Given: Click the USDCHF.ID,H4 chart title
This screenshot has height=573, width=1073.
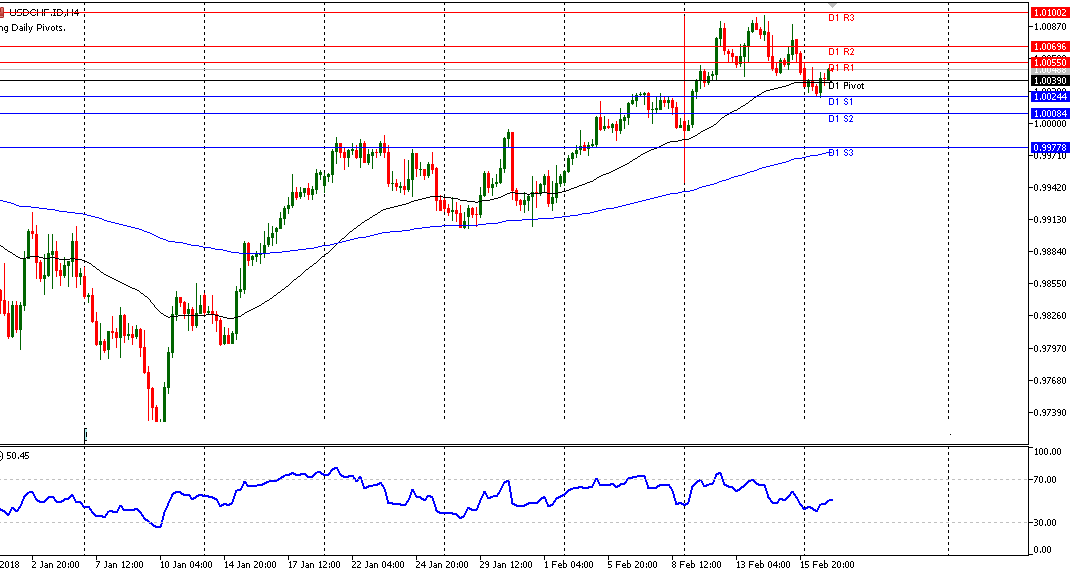Looking at the screenshot, I should pos(46,12).
